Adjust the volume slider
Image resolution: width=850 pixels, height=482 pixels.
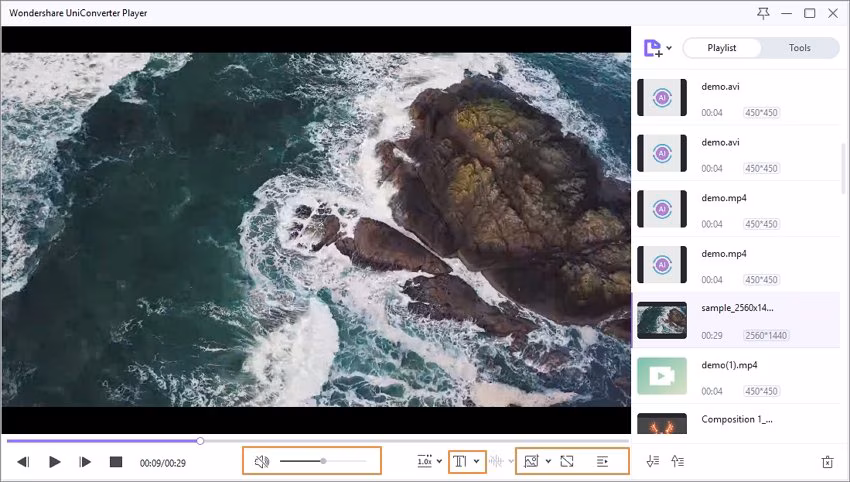click(323, 461)
